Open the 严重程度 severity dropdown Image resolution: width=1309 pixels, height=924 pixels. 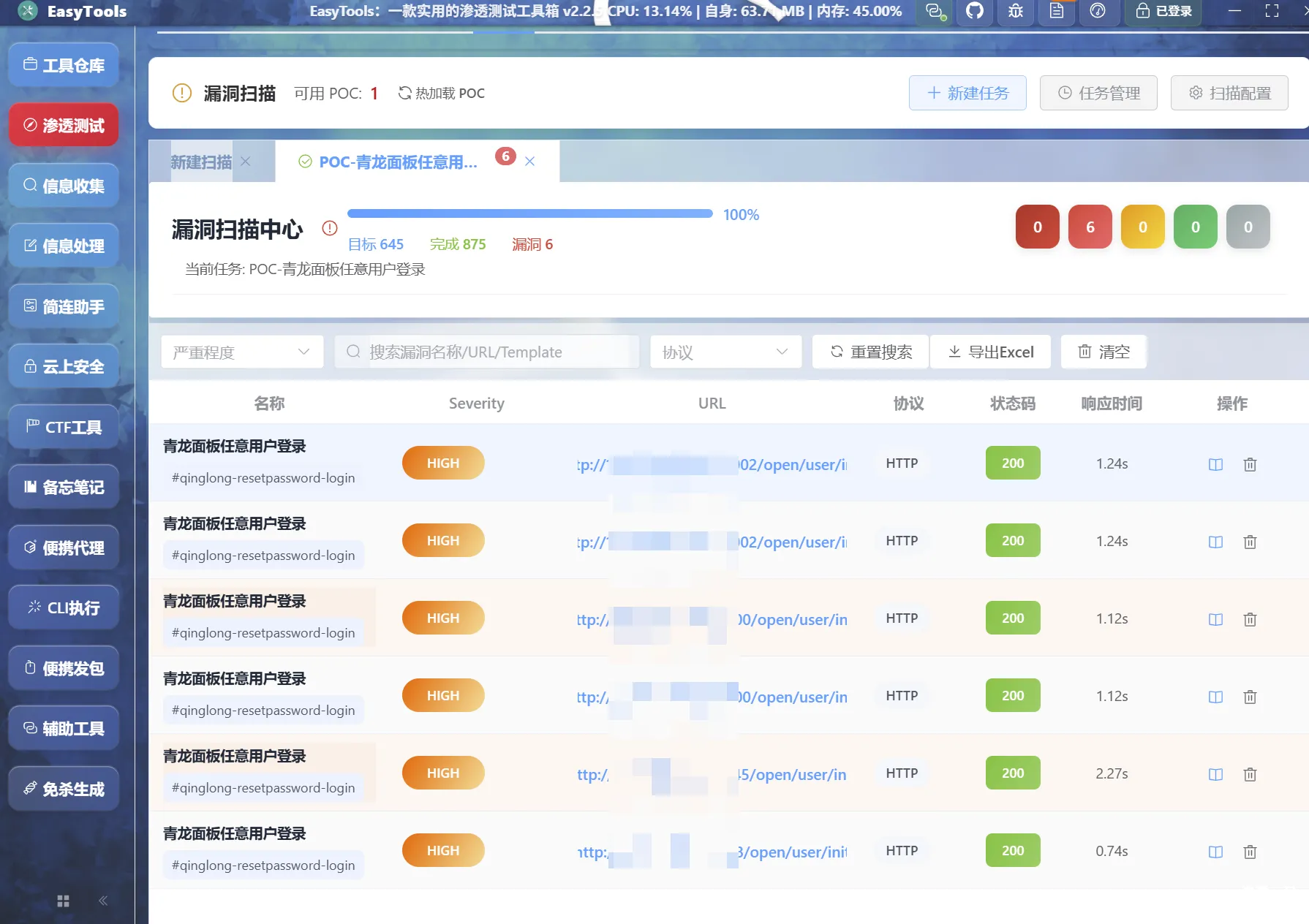[241, 352]
